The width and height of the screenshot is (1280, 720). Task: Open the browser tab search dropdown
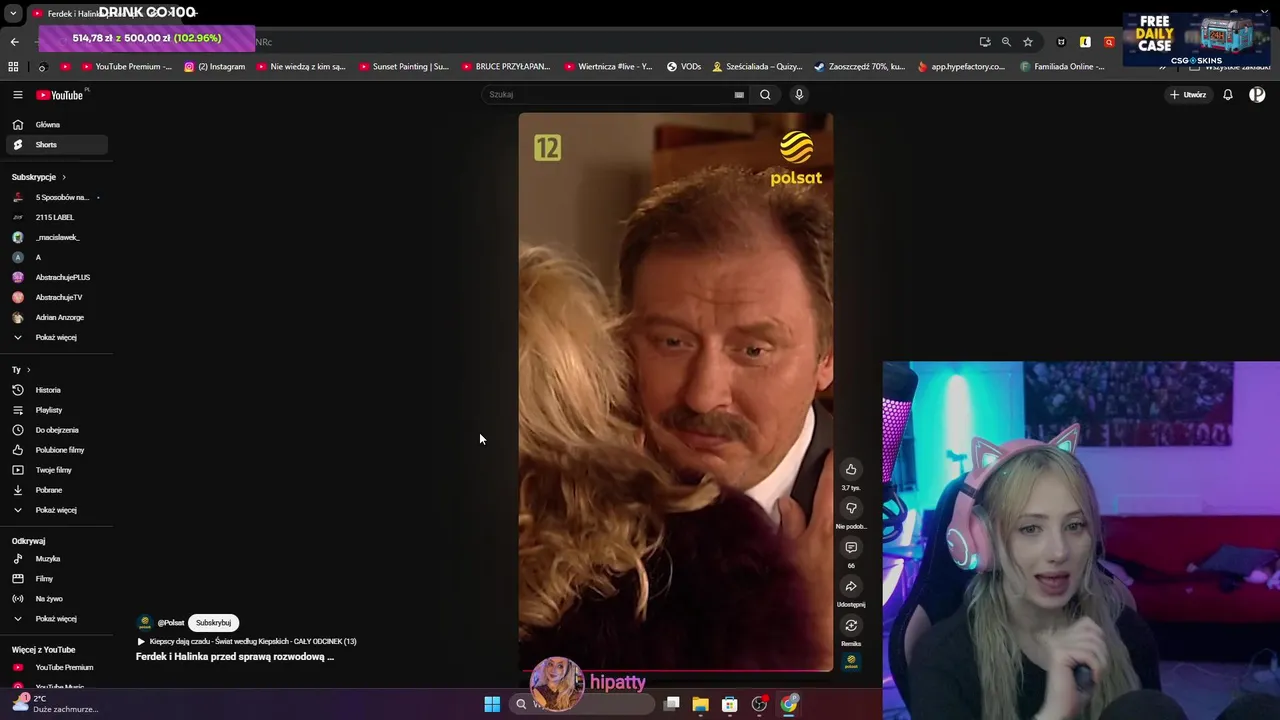[13, 14]
